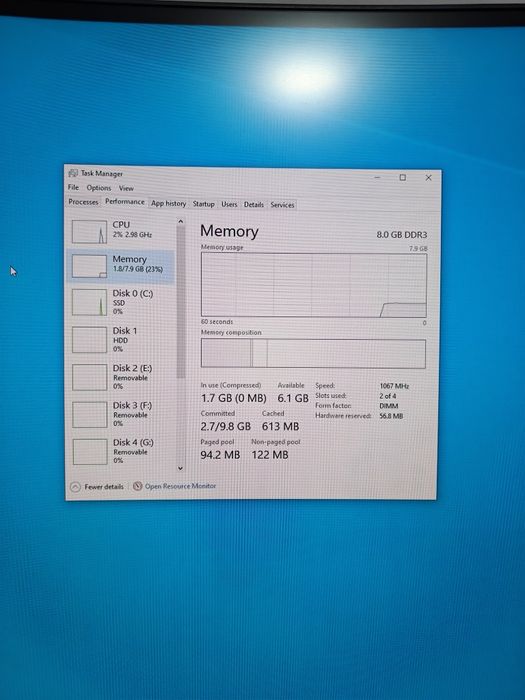The width and height of the screenshot is (525, 700).
Task: Click the Disk 4 (G:) graph thumbnail
Action: tap(89, 451)
